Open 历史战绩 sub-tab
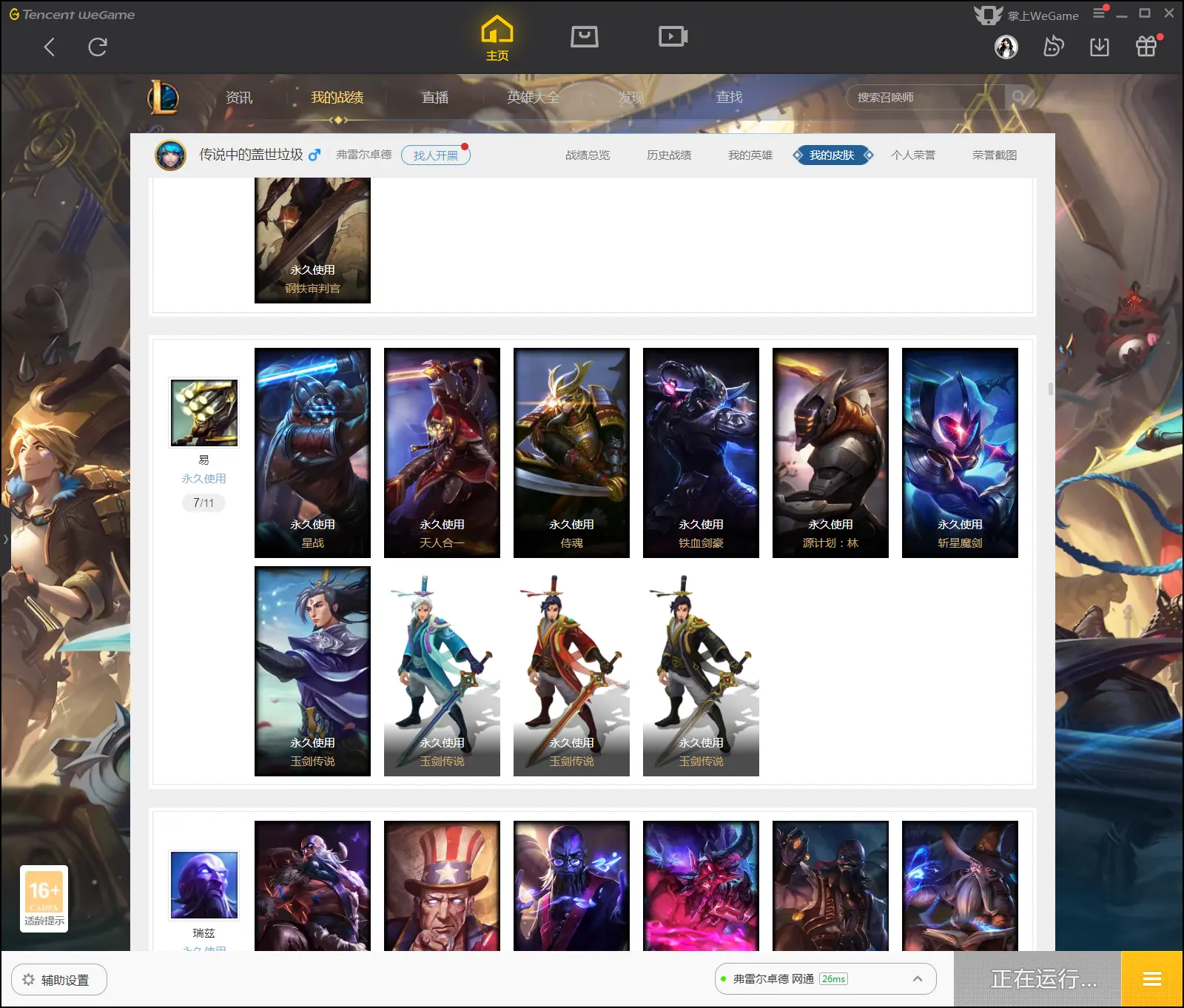The width and height of the screenshot is (1184, 1008). [x=669, y=155]
